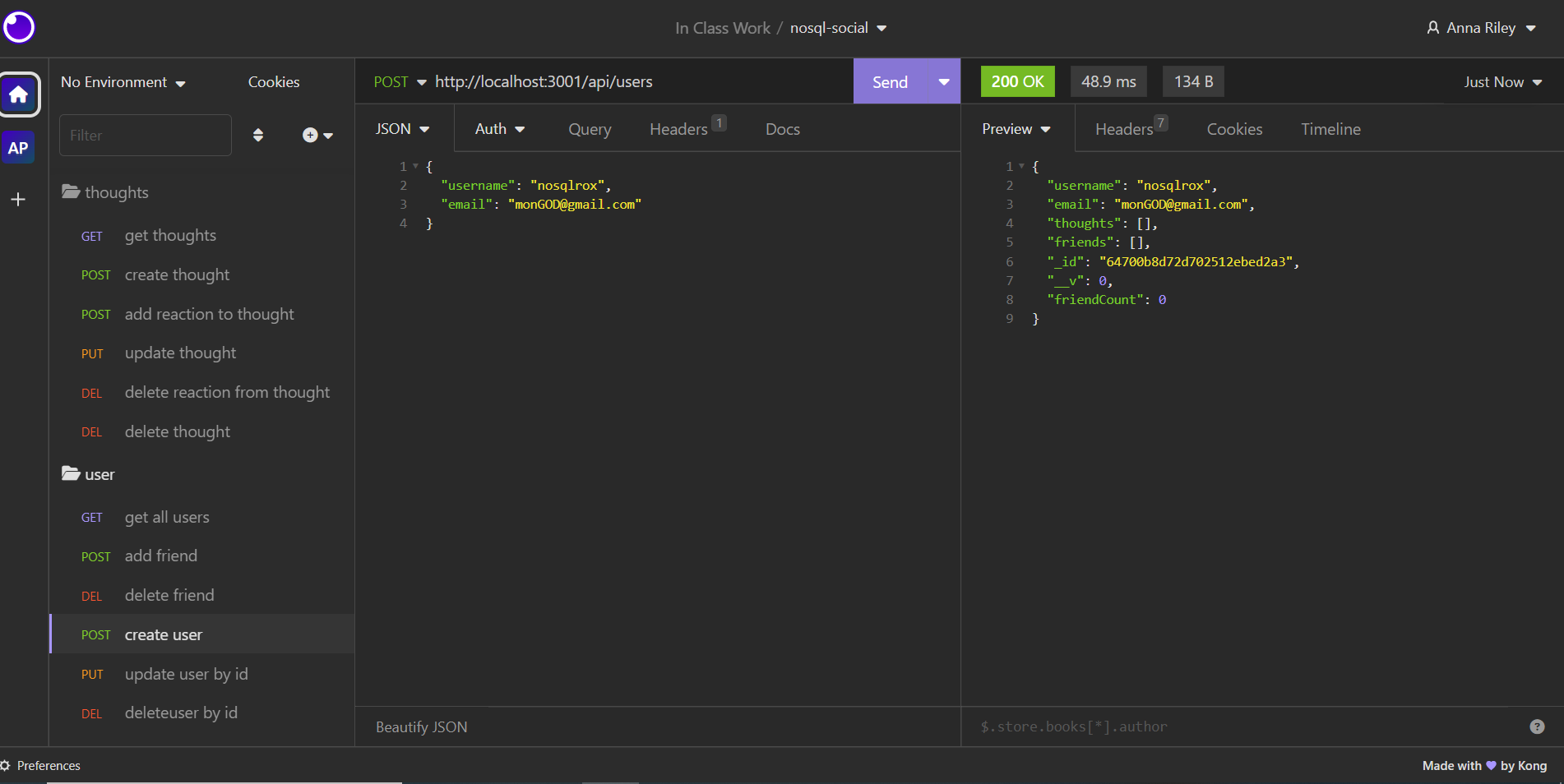The image size is (1564, 784).
Task: Switch to the Query tab
Action: click(589, 129)
